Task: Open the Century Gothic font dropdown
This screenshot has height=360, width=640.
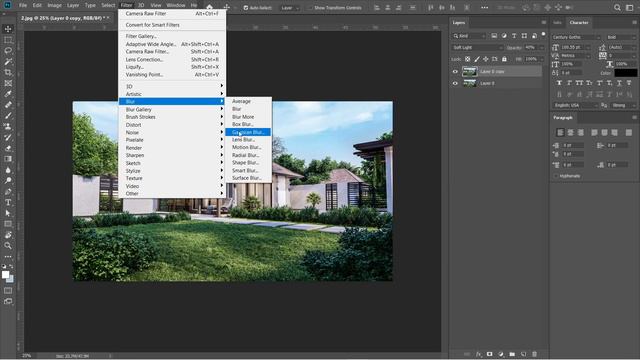Action: pos(576,37)
